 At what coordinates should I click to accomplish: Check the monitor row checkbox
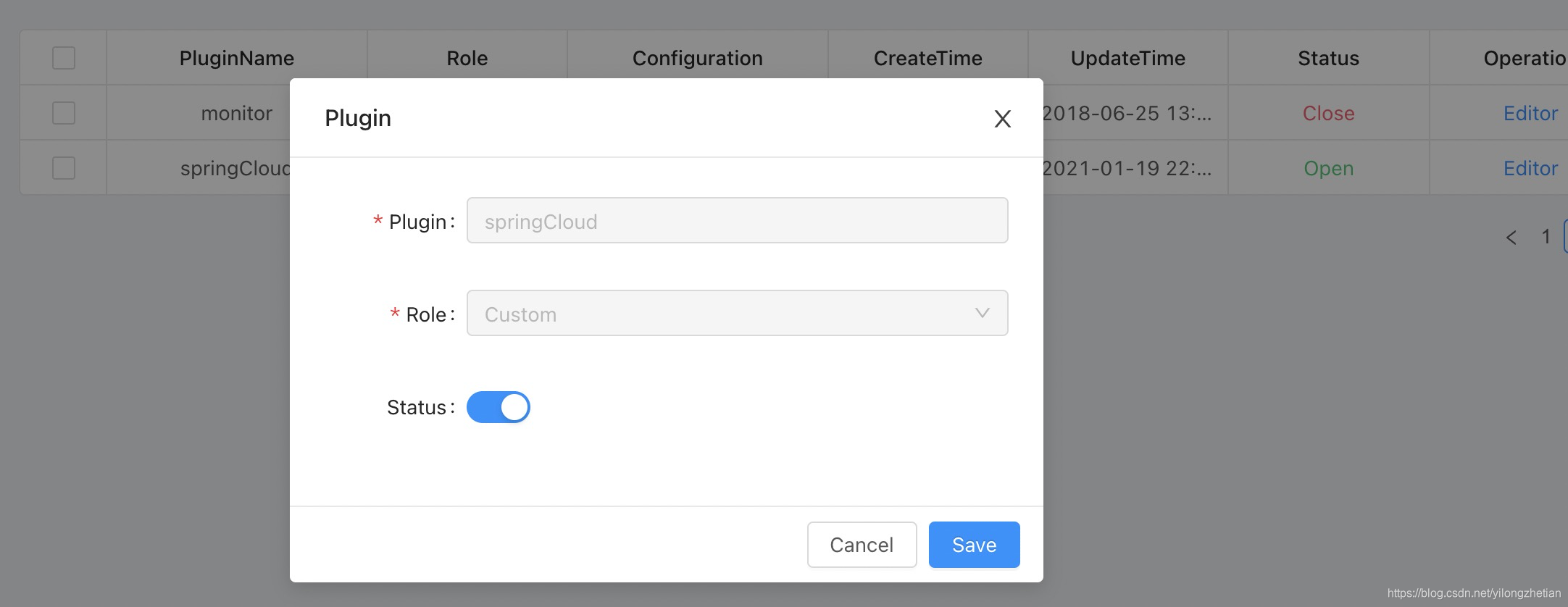point(64,113)
